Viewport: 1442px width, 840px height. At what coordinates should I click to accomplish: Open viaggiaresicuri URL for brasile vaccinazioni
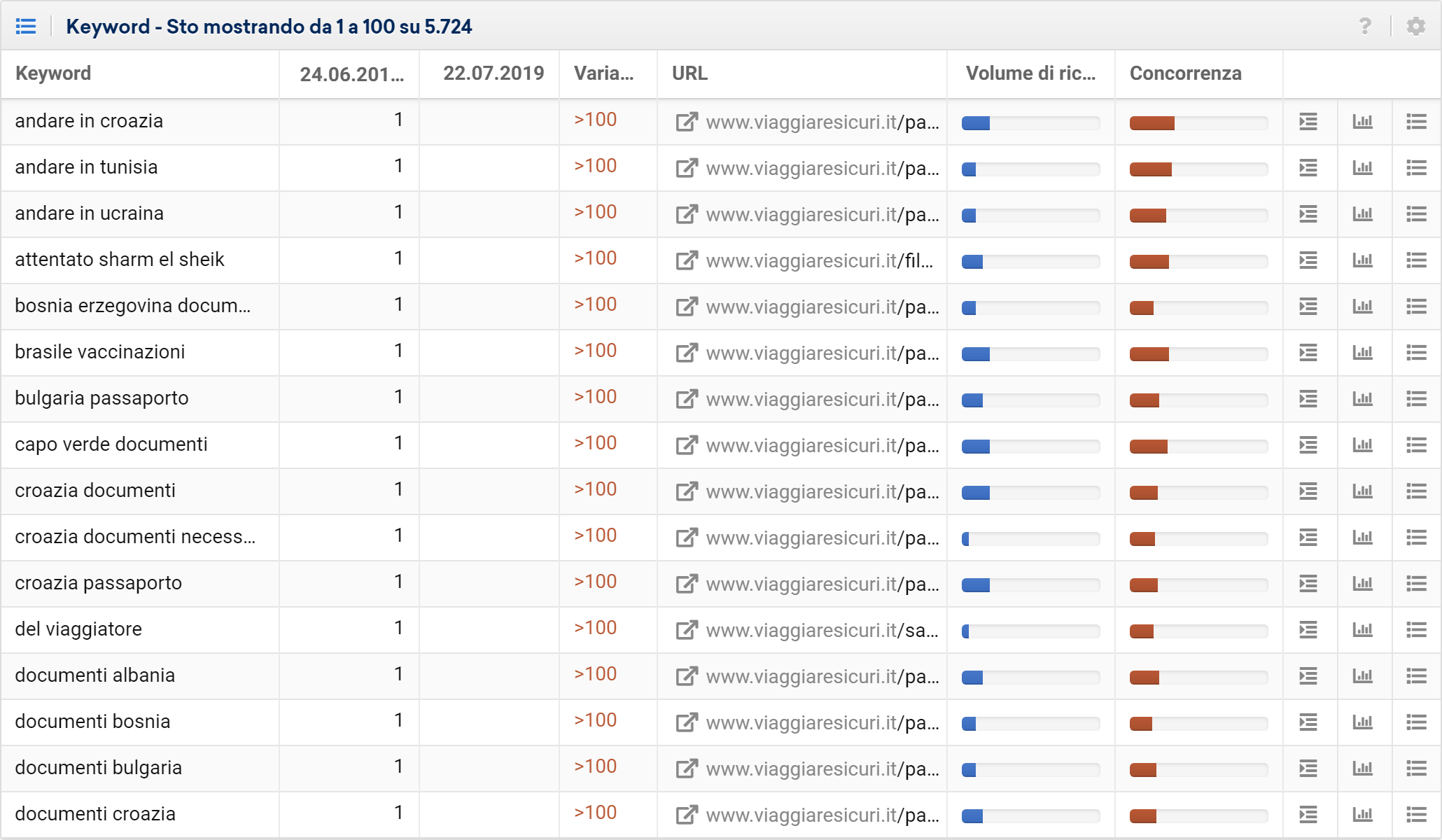point(822,353)
